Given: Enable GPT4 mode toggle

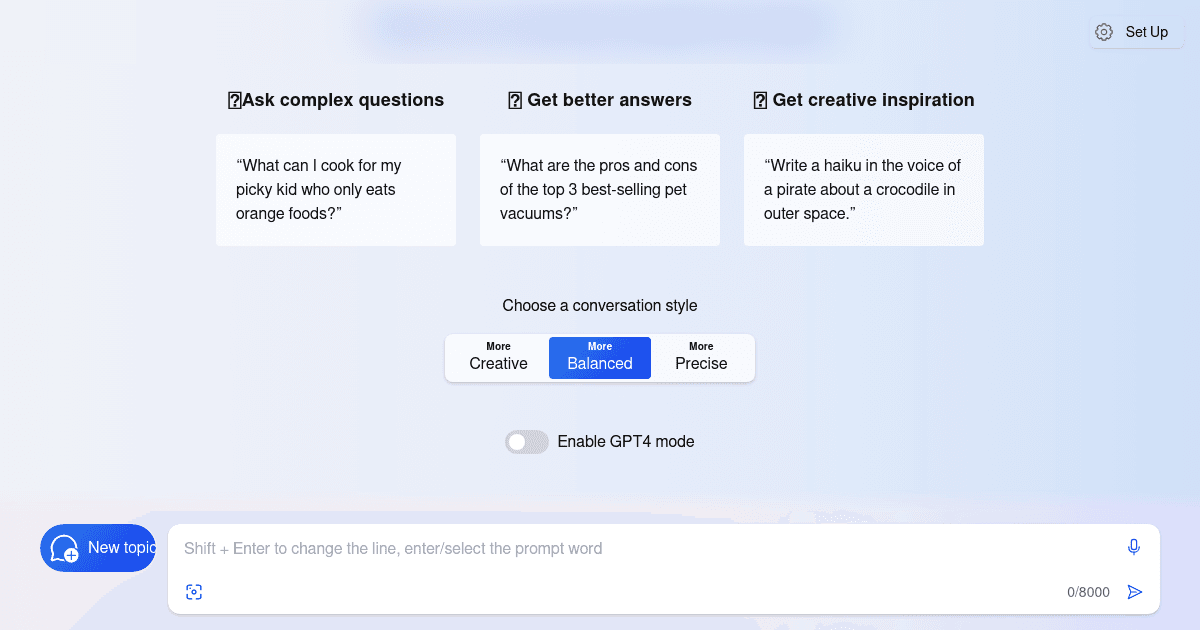Looking at the screenshot, I should [526, 441].
